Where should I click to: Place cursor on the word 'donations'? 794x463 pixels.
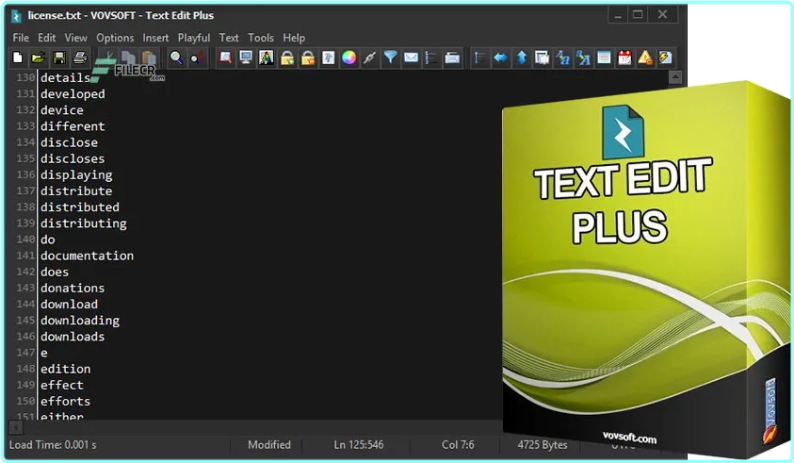click(x=73, y=288)
